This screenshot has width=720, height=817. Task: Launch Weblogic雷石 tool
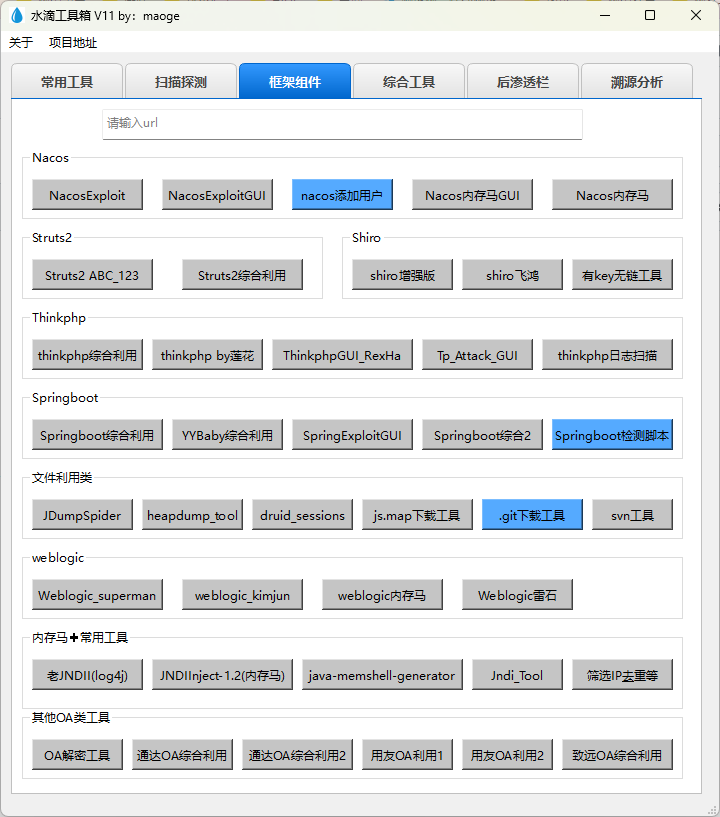517,595
